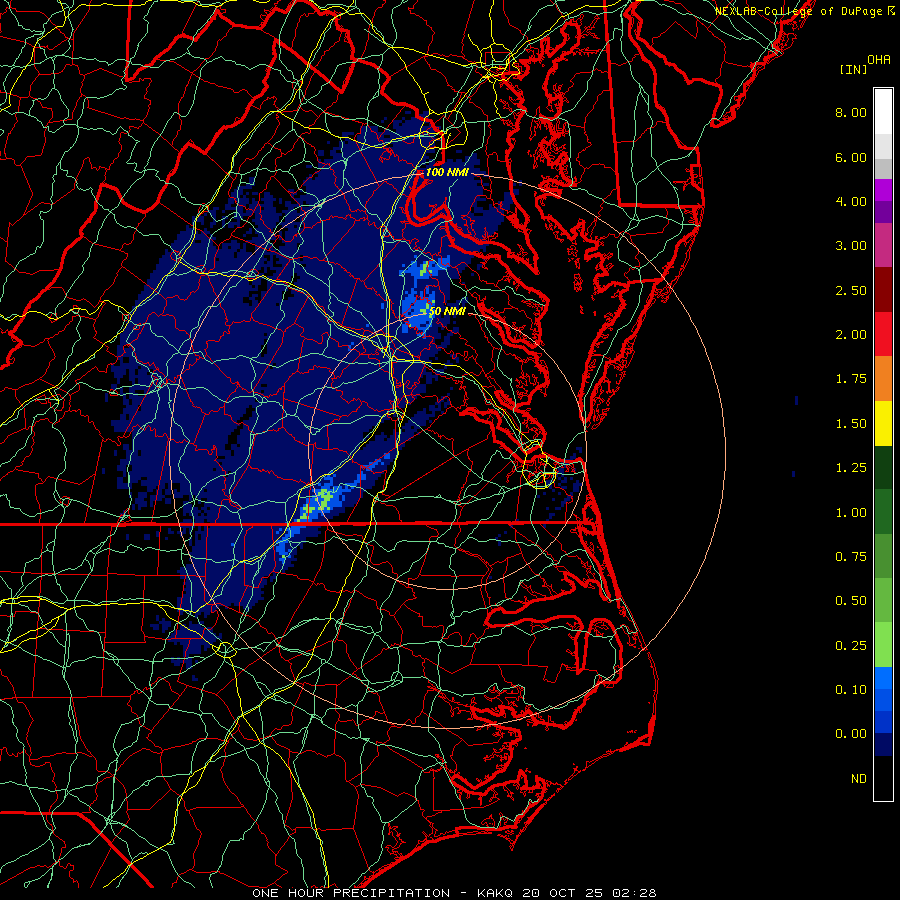Click the [IN] units label
Image resolution: width=900 pixels, height=900 pixels.
(853, 69)
